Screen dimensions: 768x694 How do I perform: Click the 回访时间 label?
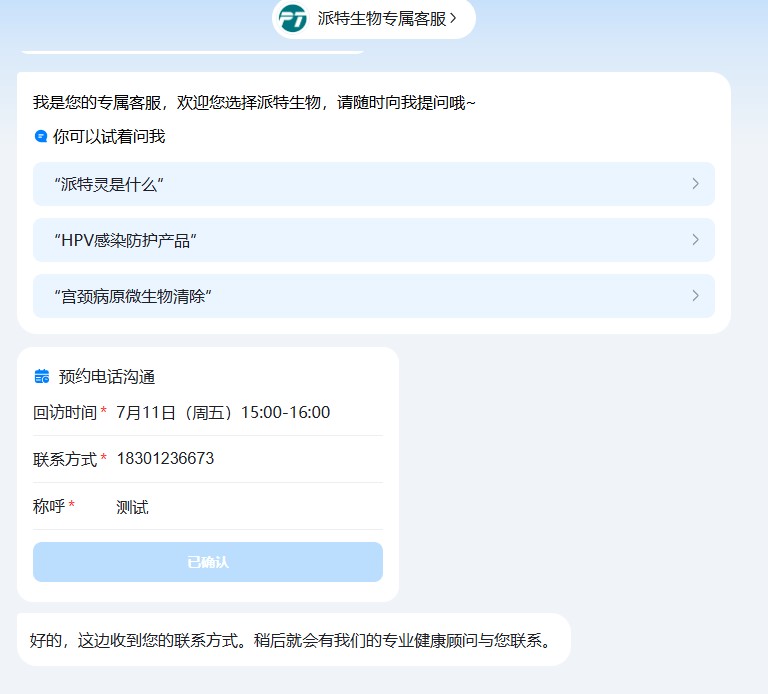(x=65, y=413)
